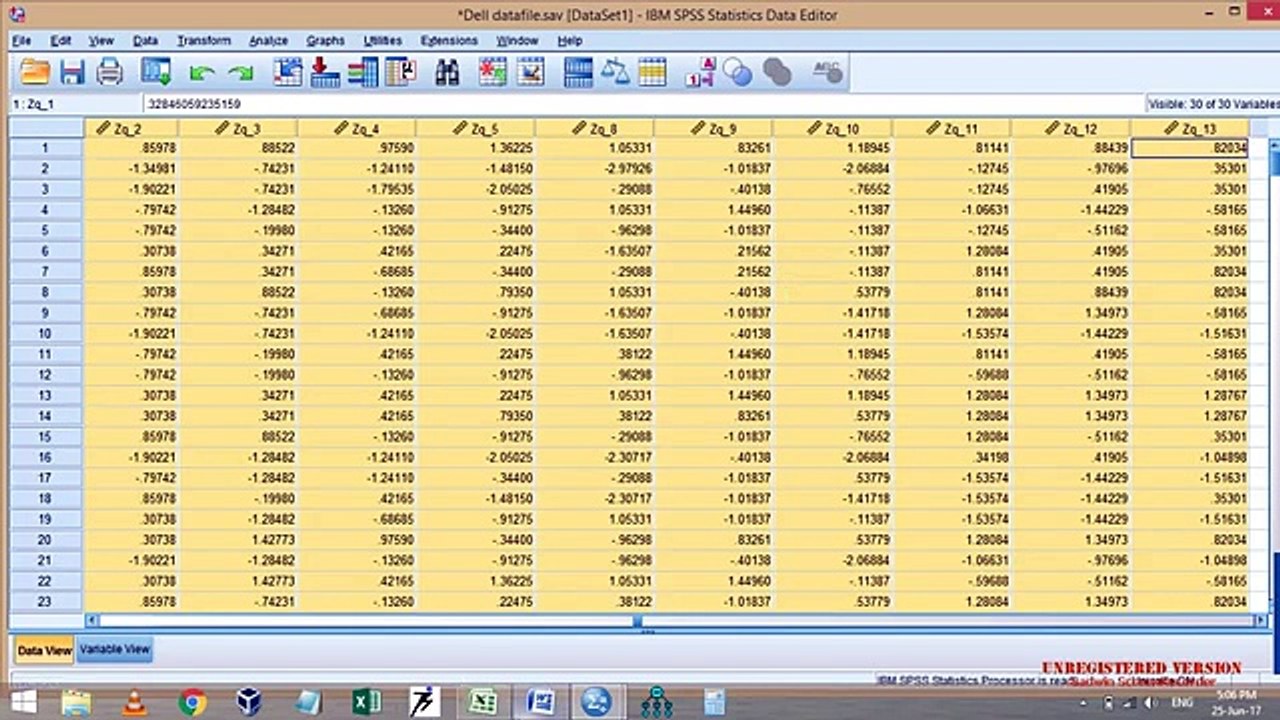The height and width of the screenshot is (720, 1280).
Task: Open the Graphs menu
Action: (x=325, y=41)
